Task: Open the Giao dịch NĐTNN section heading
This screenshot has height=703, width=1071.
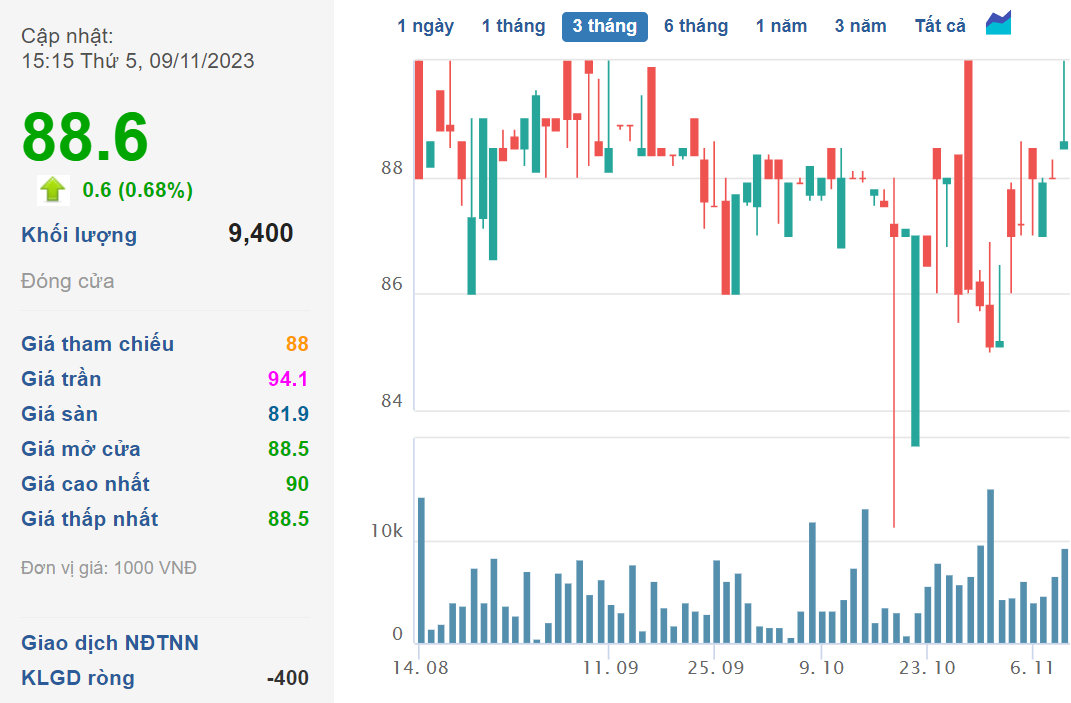Action: [x=110, y=643]
